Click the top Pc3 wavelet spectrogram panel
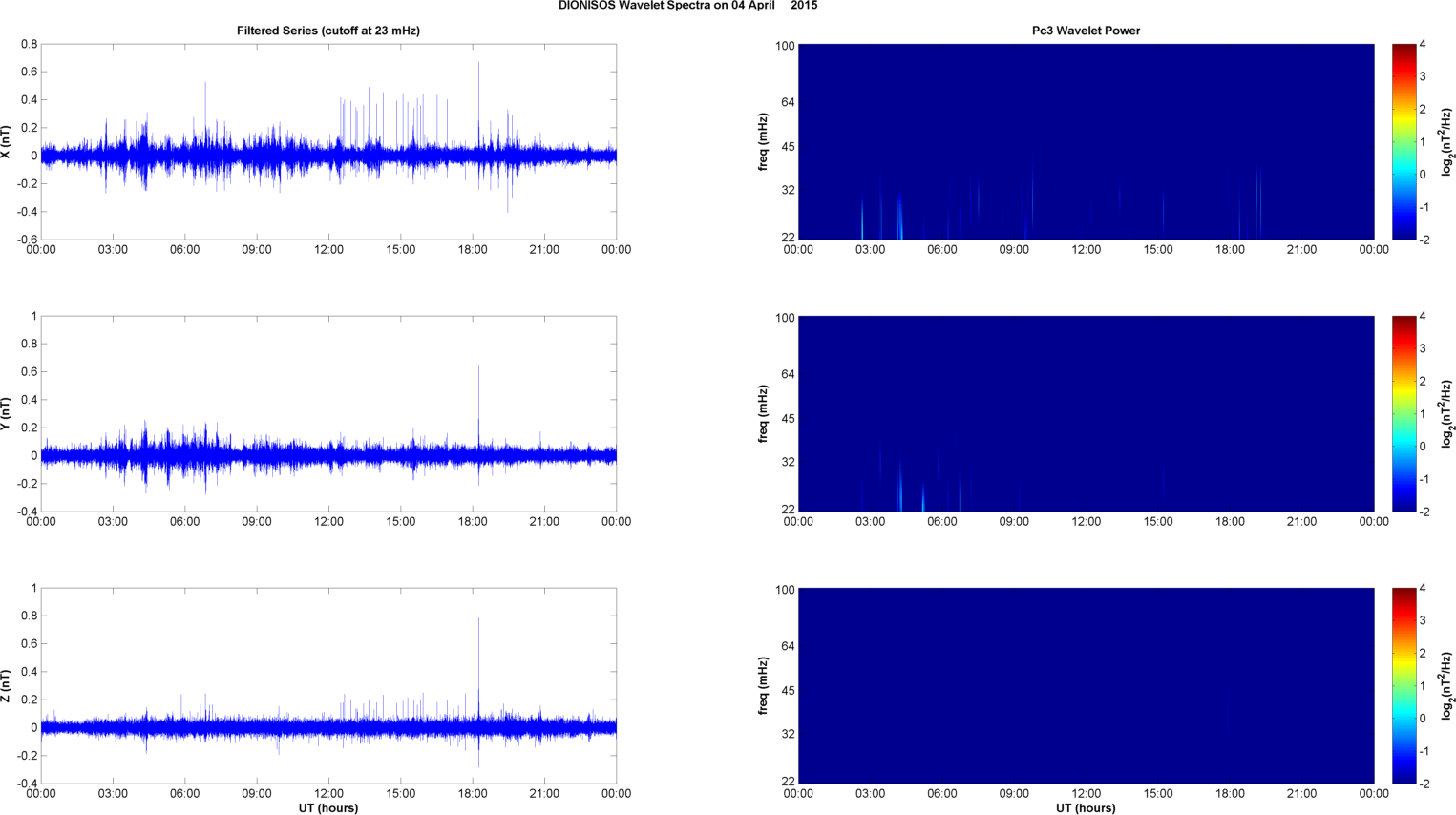Viewport: 1456px width, 815px height. coord(1086,141)
